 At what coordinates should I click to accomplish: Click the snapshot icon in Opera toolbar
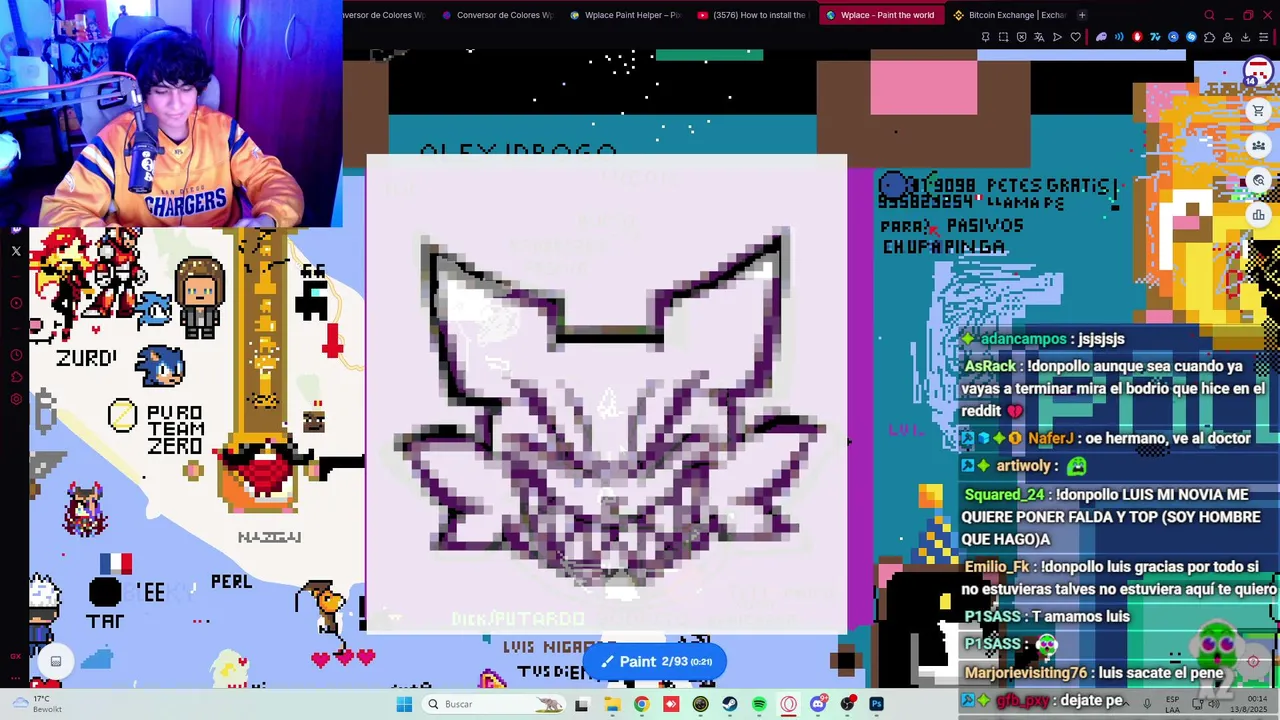[1003, 37]
